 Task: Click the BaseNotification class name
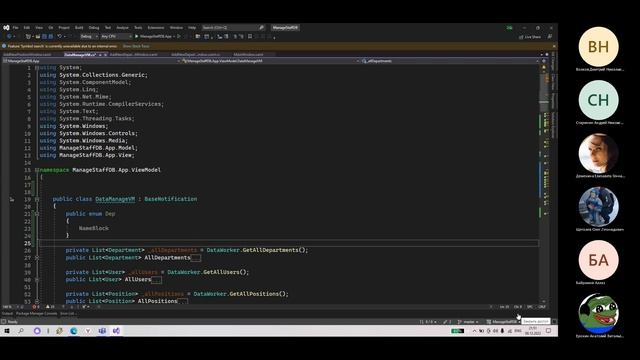tap(171, 199)
